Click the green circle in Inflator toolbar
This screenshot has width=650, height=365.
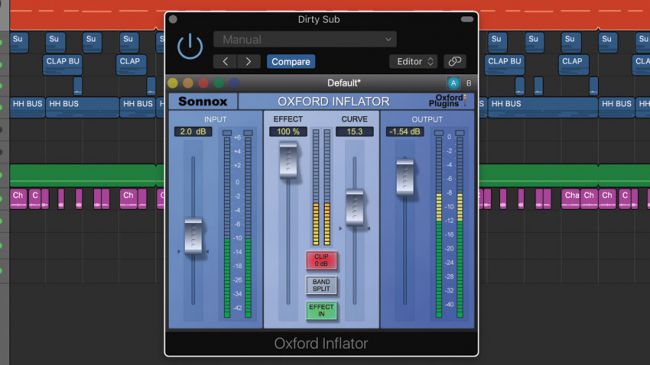219,83
